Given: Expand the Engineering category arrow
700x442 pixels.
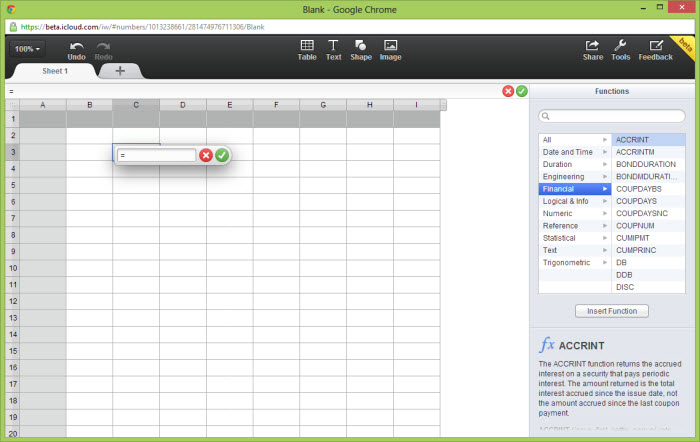Looking at the screenshot, I should point(605,177).
